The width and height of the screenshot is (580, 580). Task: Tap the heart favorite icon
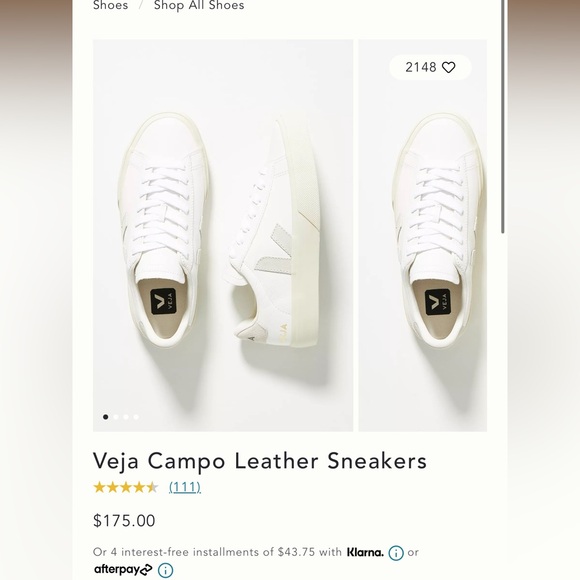(448, 67)
